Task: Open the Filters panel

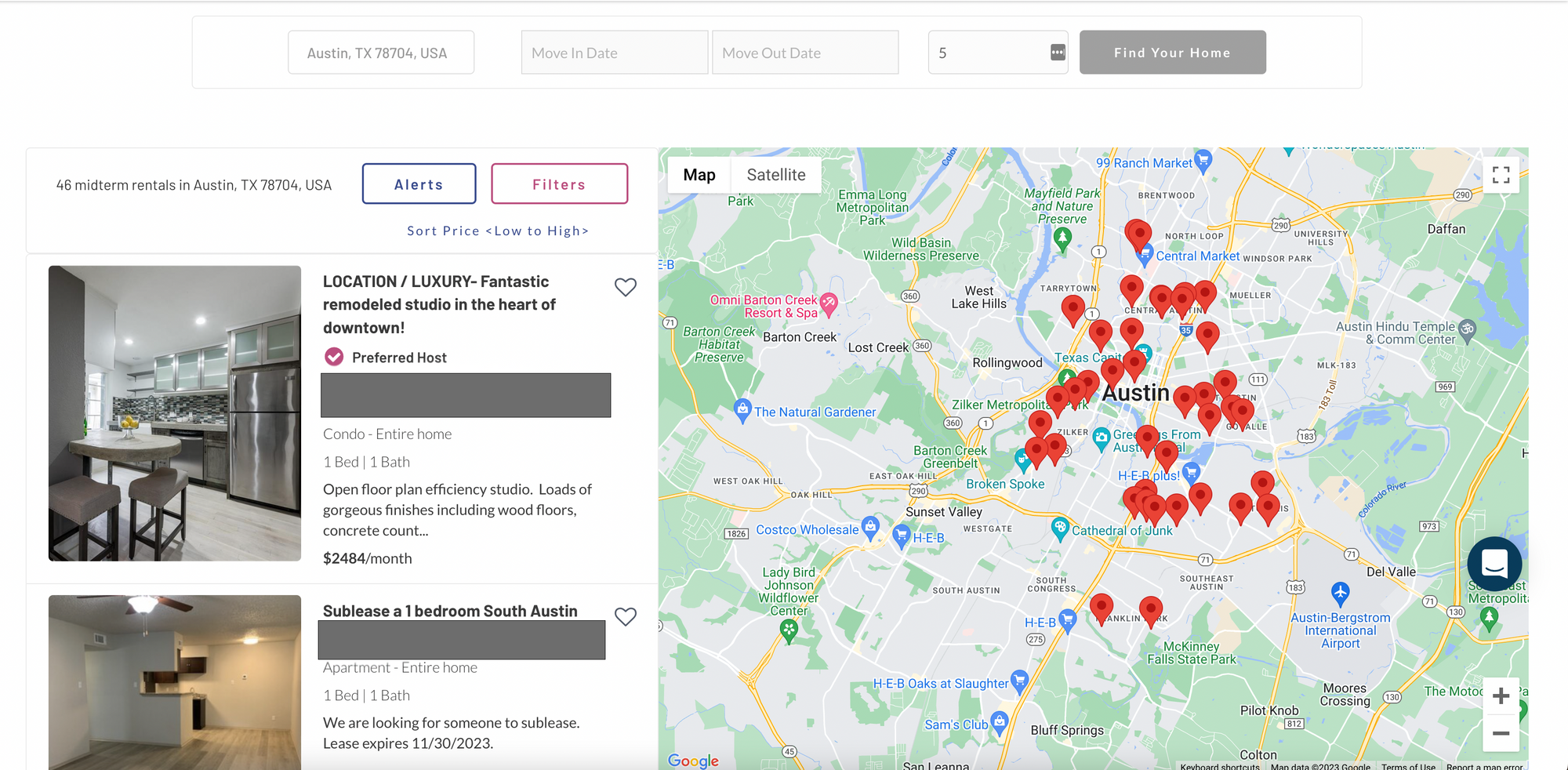Action: [559, 184]
